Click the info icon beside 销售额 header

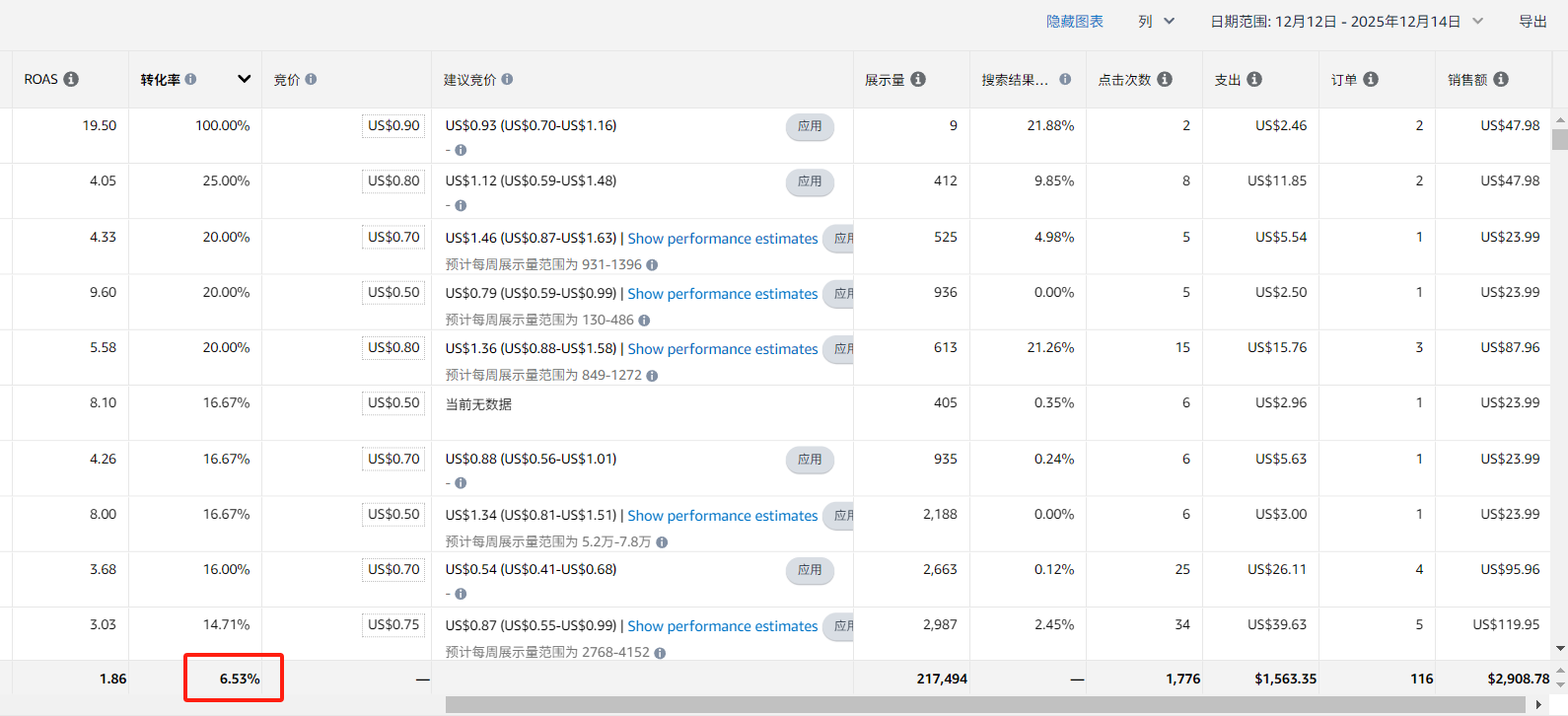pos(1501,79)
